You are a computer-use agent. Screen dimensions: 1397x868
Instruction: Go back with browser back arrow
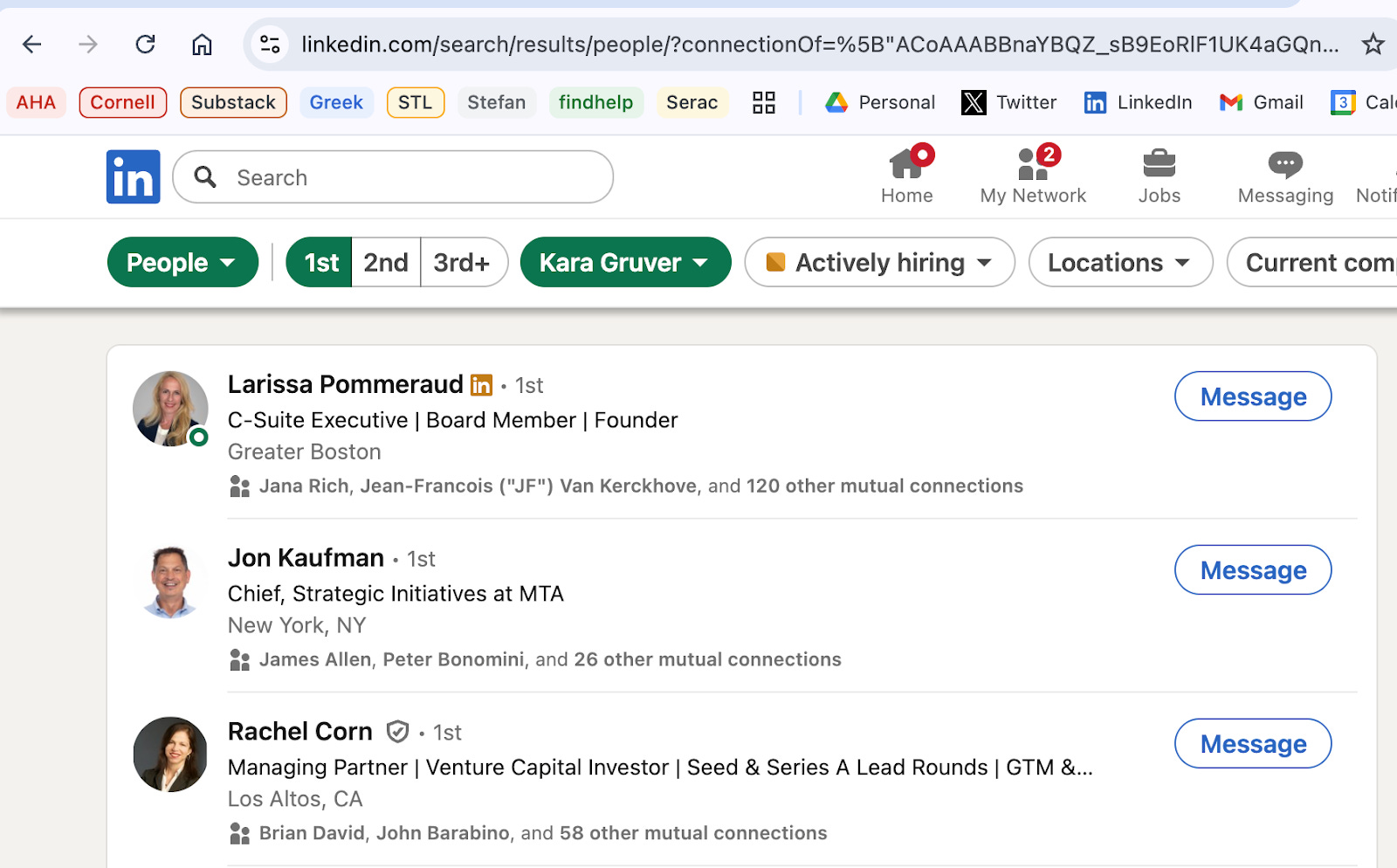(x=32, y=45)
